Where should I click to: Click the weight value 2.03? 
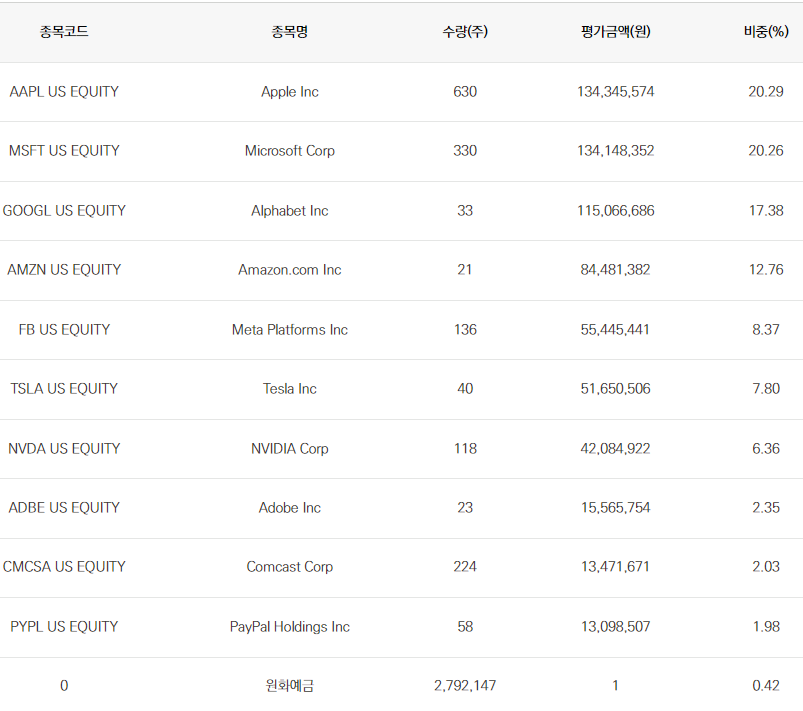click(x=766, y=566)
